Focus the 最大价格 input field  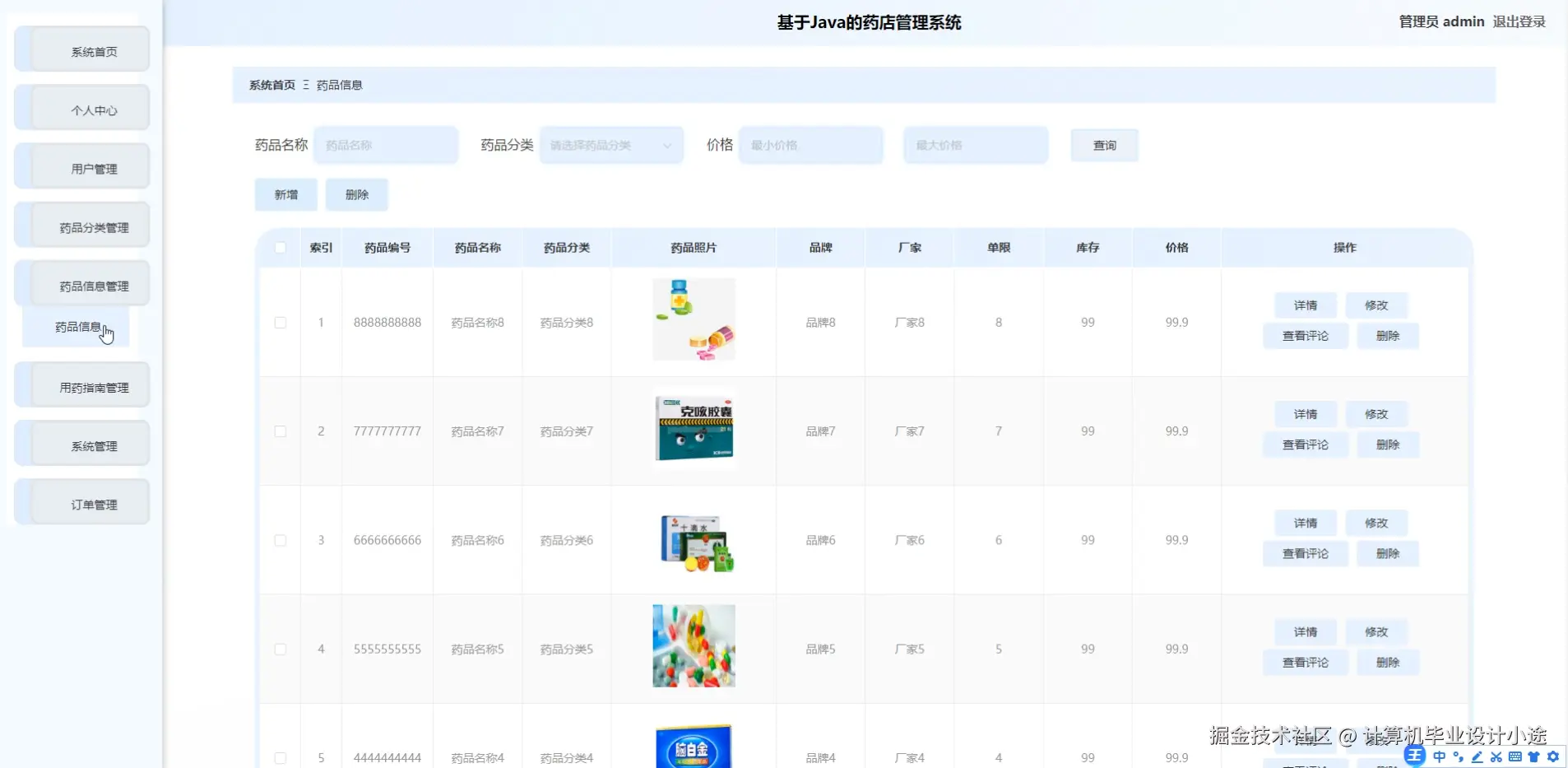pos(976,145)
